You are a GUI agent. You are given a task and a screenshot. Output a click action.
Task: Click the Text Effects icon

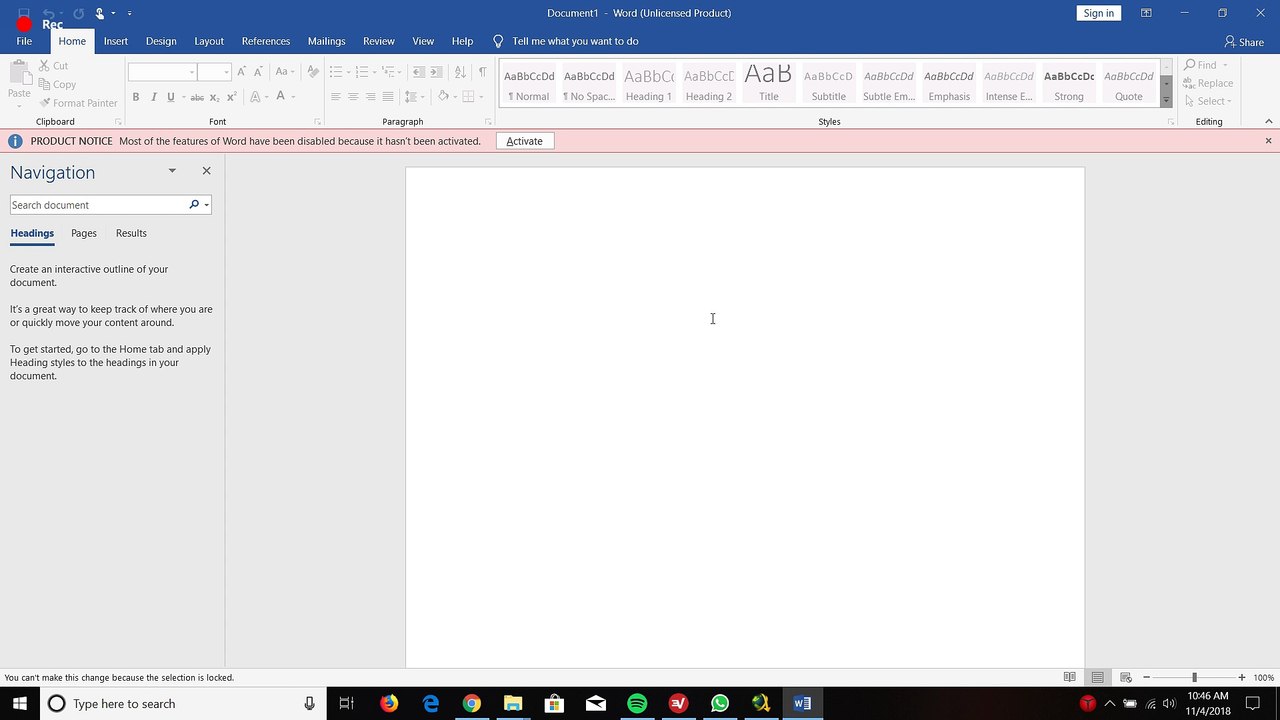pyautogui.click(x=255, y=97)
